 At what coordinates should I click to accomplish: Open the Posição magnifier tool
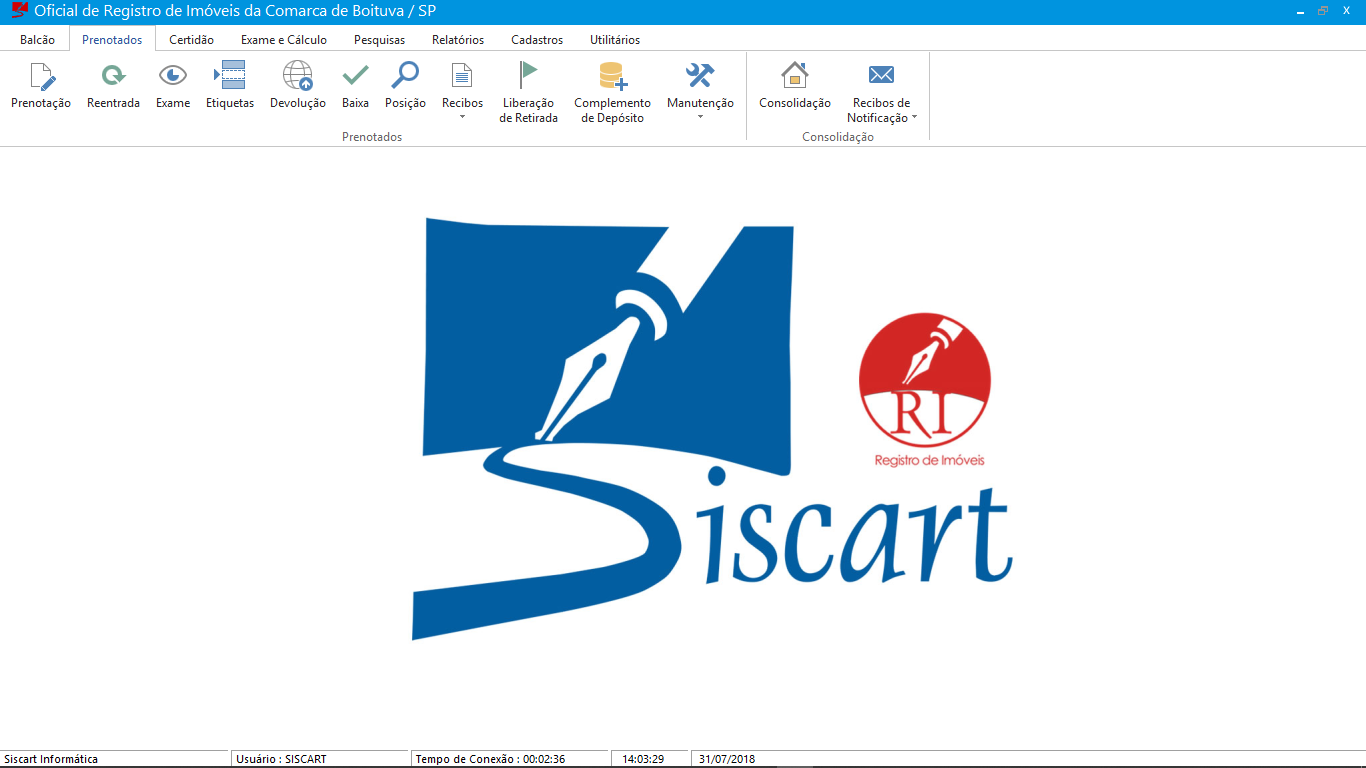(x=405, y=76)
